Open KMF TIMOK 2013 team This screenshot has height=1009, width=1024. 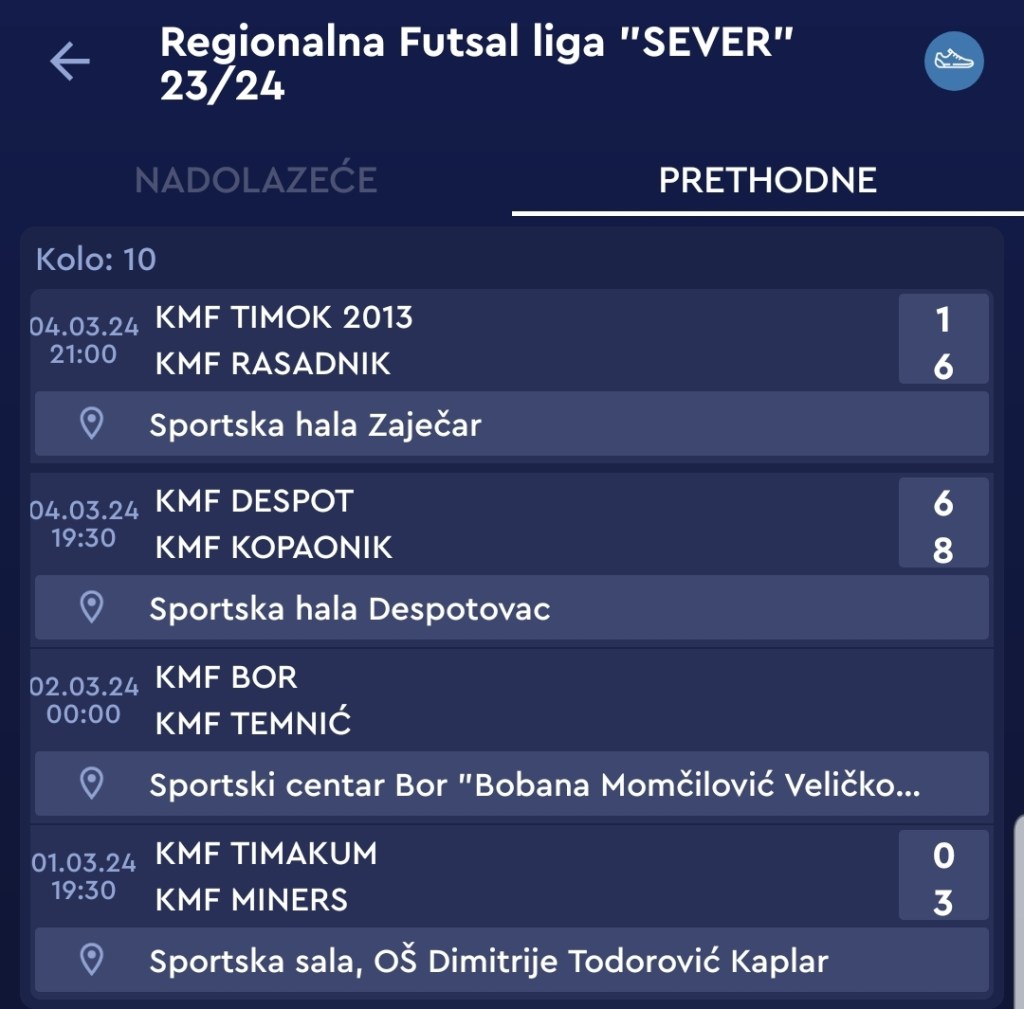(284, 317)
